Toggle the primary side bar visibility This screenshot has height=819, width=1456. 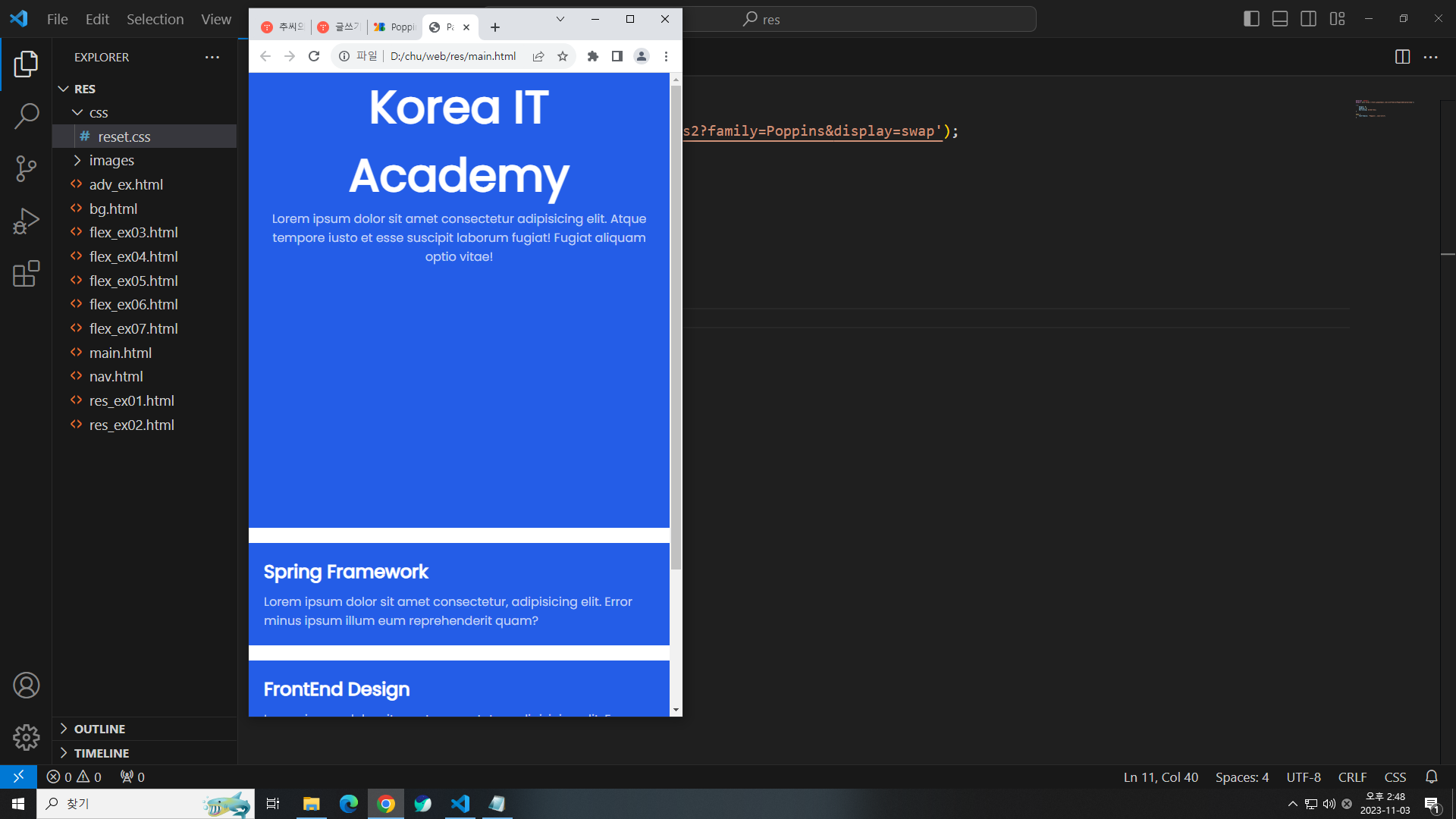[1251, 19]
